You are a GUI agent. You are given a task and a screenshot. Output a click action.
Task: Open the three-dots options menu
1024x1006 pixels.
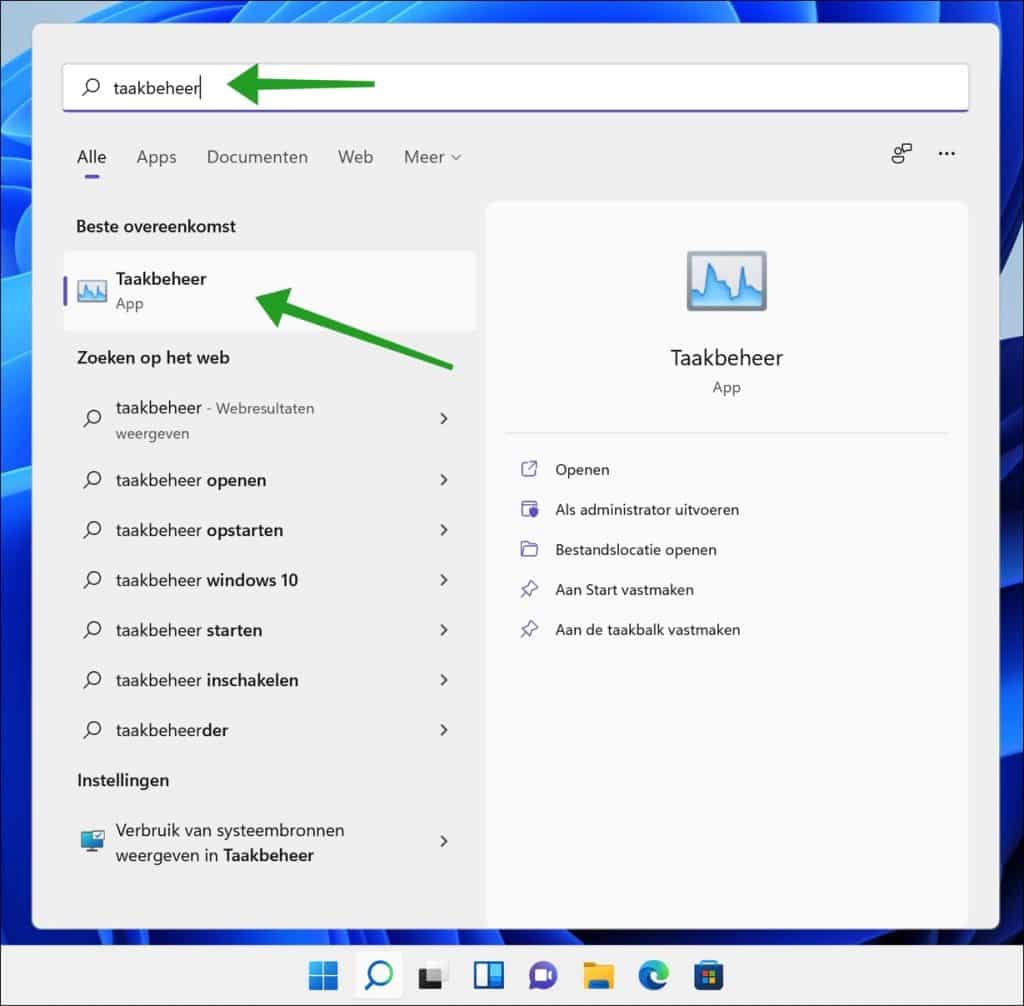(x=946, y=154)
